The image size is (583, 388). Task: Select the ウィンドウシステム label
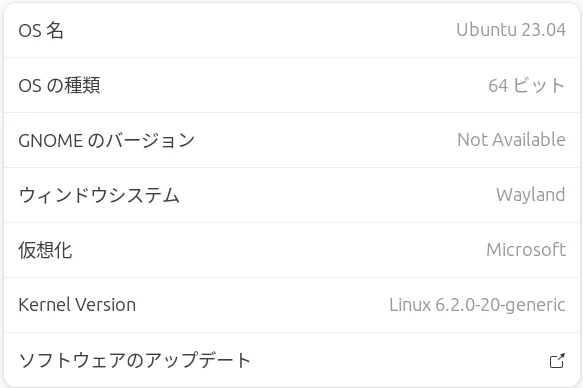click(x=99, y=195)
